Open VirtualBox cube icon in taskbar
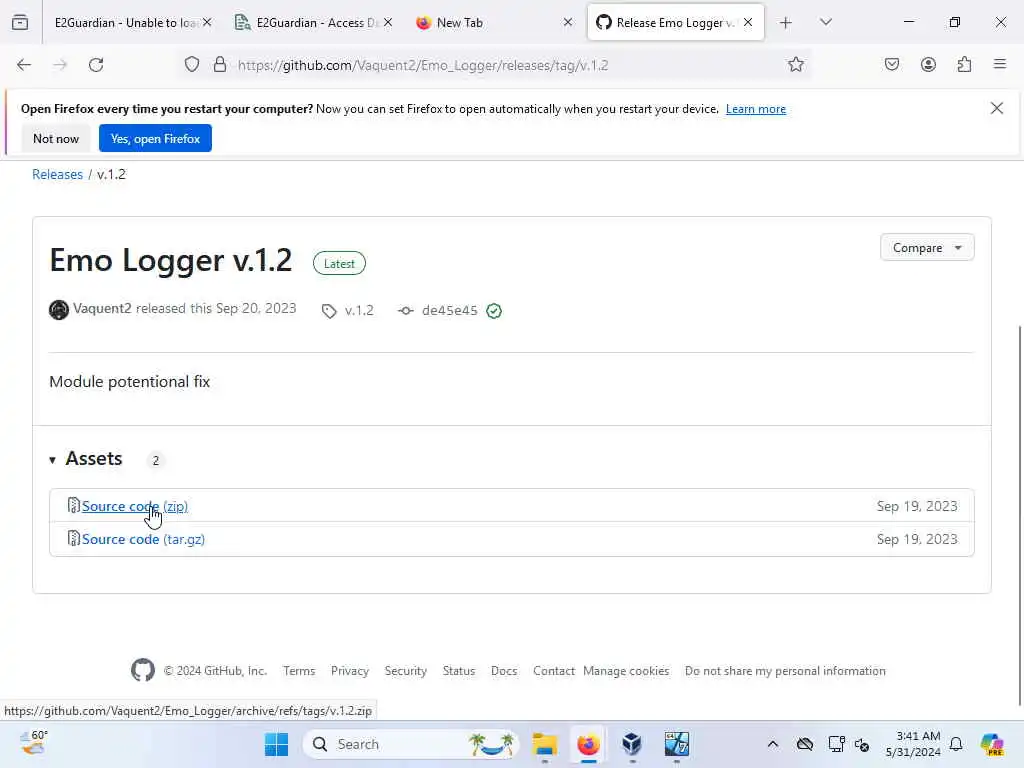The image size is (1024, 768). [632, 744]
